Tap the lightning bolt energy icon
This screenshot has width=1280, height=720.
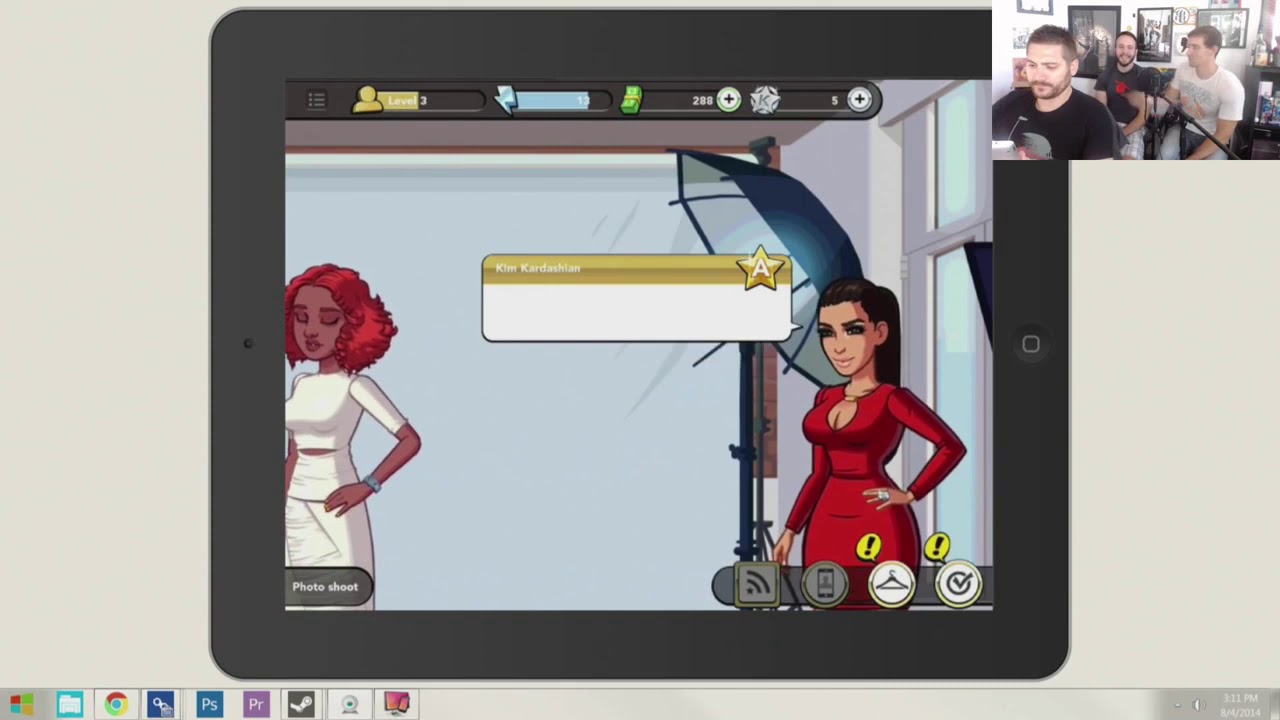coord(506,99)
